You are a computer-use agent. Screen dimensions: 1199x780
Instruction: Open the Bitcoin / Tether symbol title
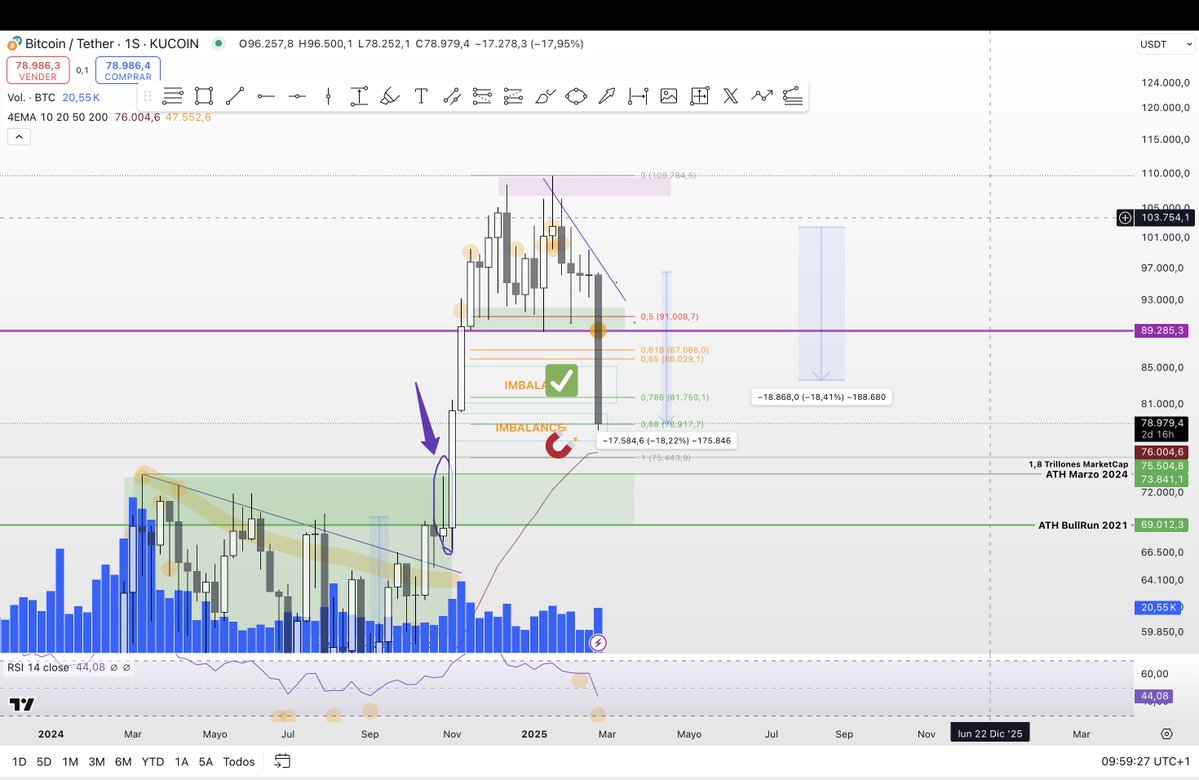[112, 44]
